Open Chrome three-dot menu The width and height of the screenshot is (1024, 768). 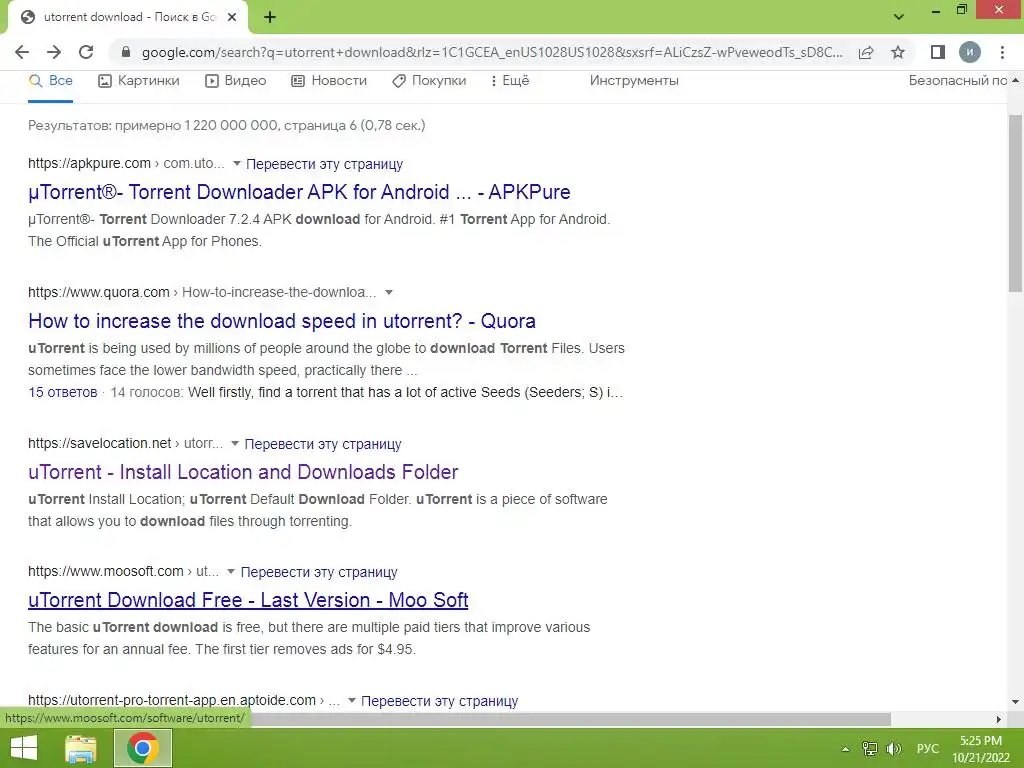pos(1002,52)
